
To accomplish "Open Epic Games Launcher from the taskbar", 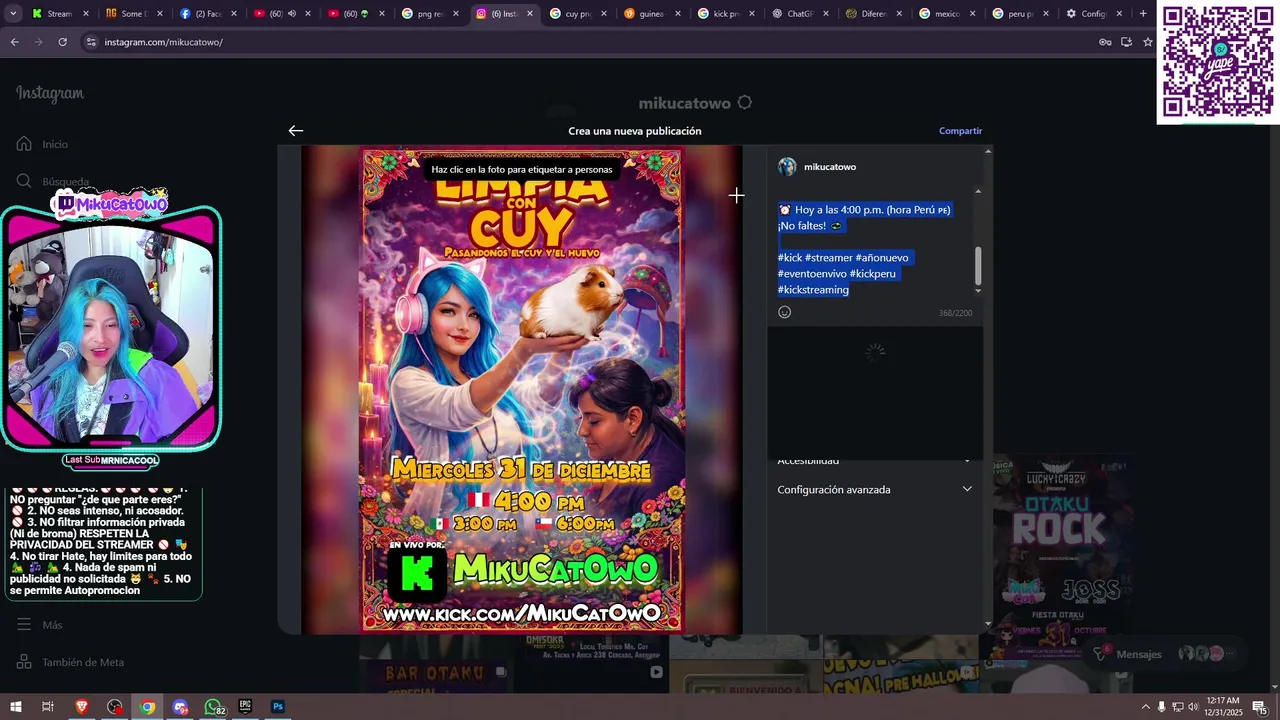I will coord(245,707).
